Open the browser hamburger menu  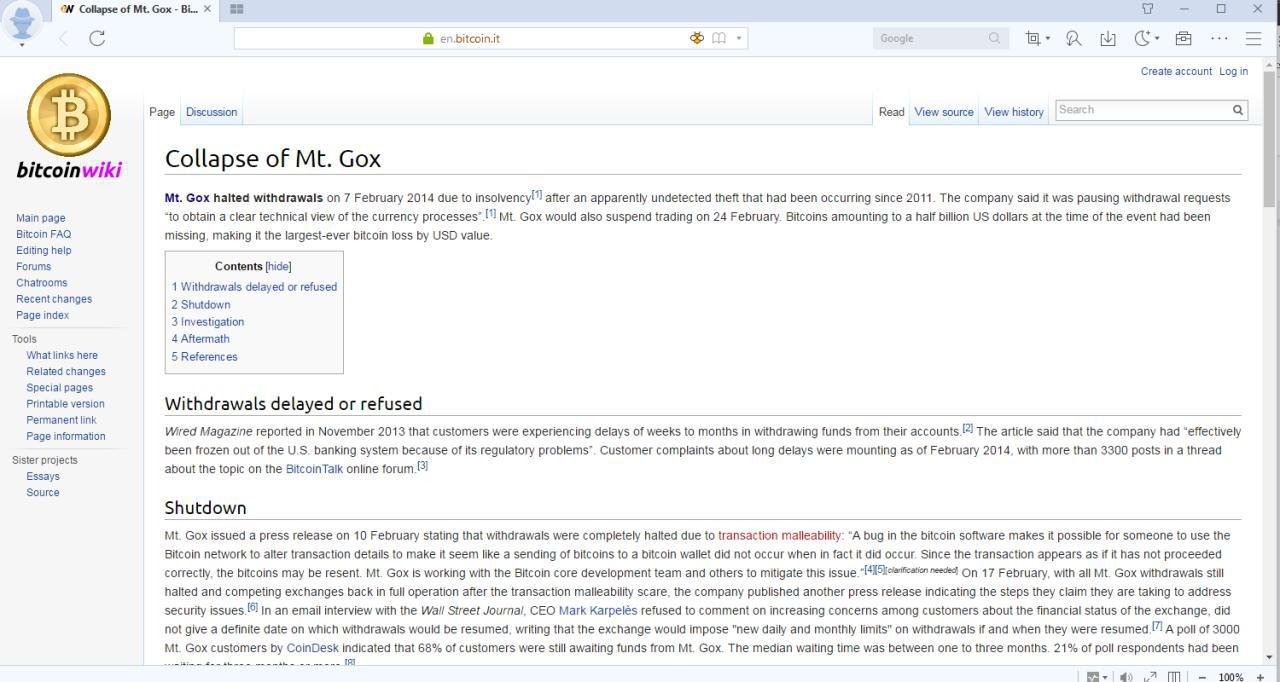[x=1253, y=38]
